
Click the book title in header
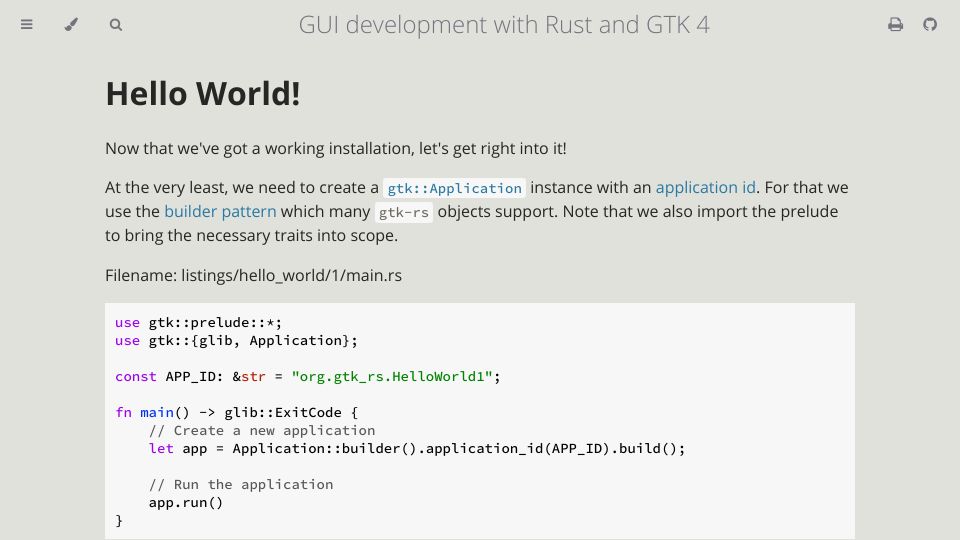[504, 25]
